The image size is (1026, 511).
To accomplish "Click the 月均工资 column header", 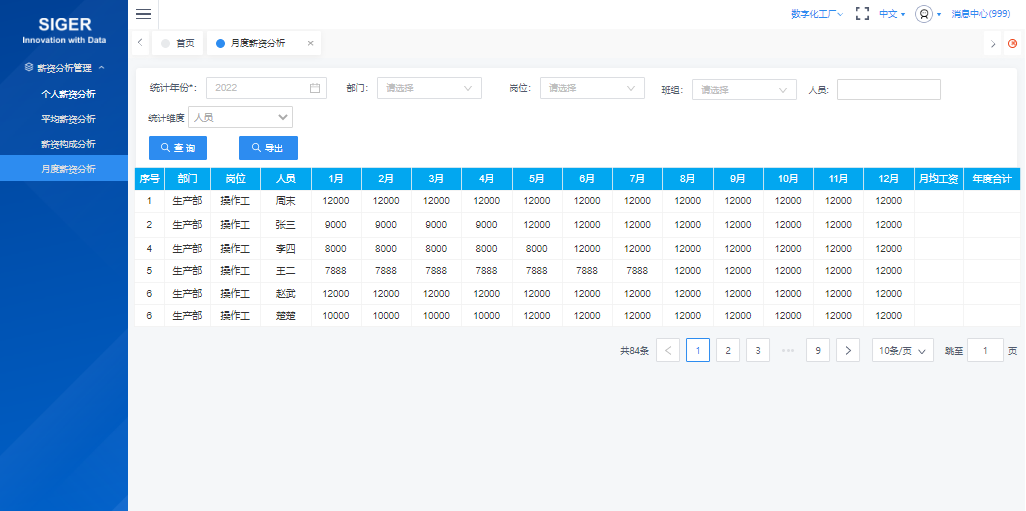I will coord(938,179).
